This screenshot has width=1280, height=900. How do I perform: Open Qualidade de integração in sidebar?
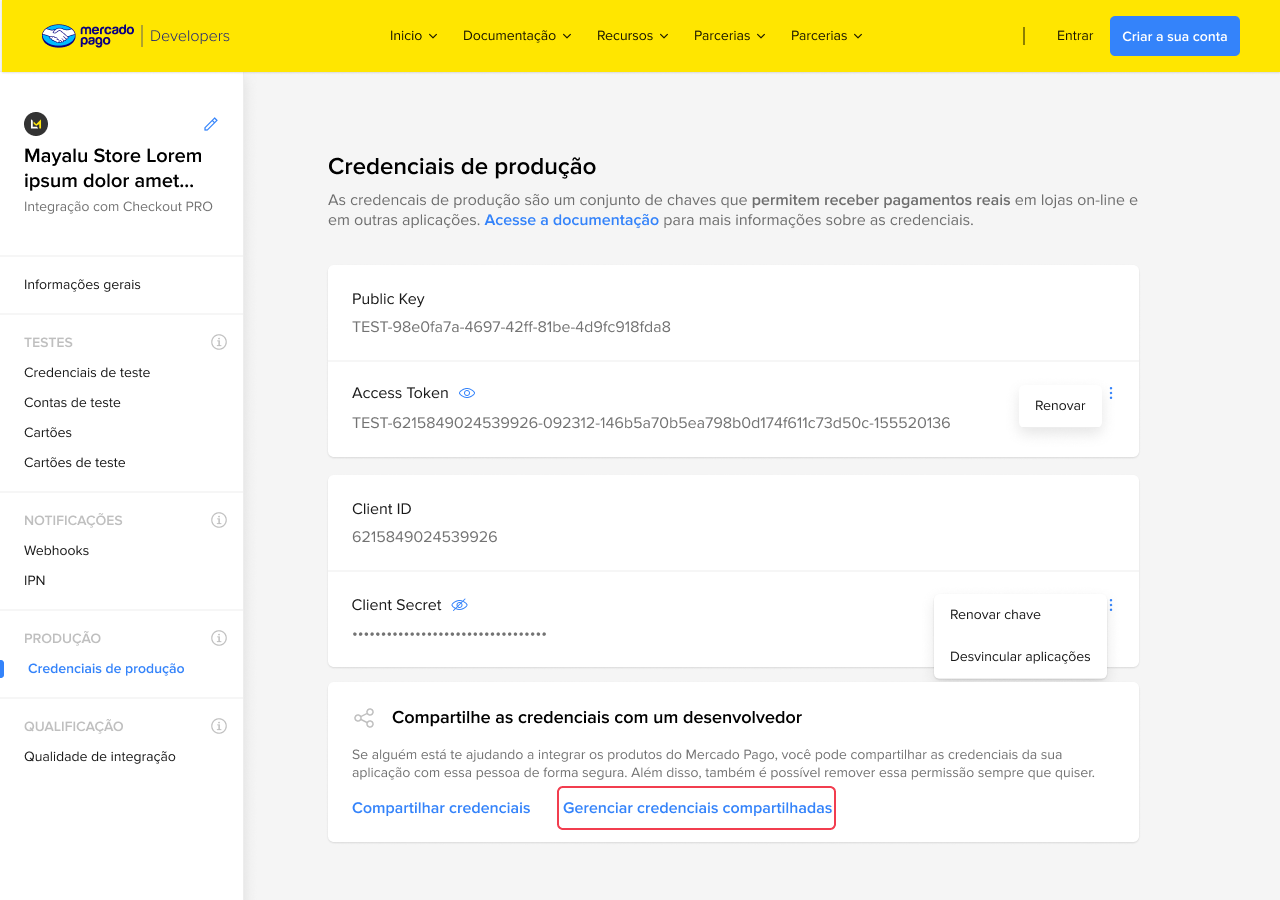(x=100, y=757)
